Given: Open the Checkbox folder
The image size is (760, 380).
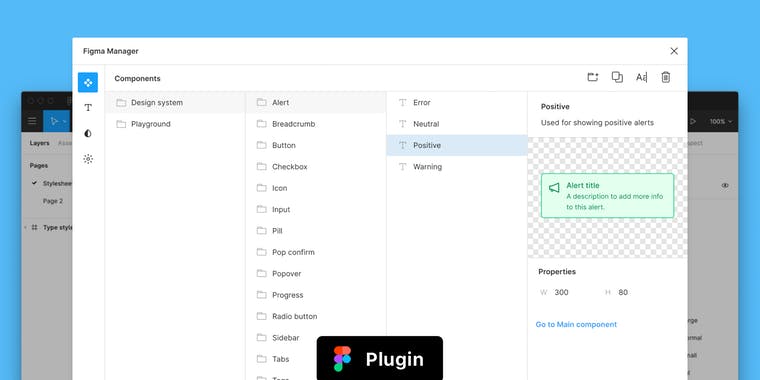Looking at the screenshot, I should 316,167.
